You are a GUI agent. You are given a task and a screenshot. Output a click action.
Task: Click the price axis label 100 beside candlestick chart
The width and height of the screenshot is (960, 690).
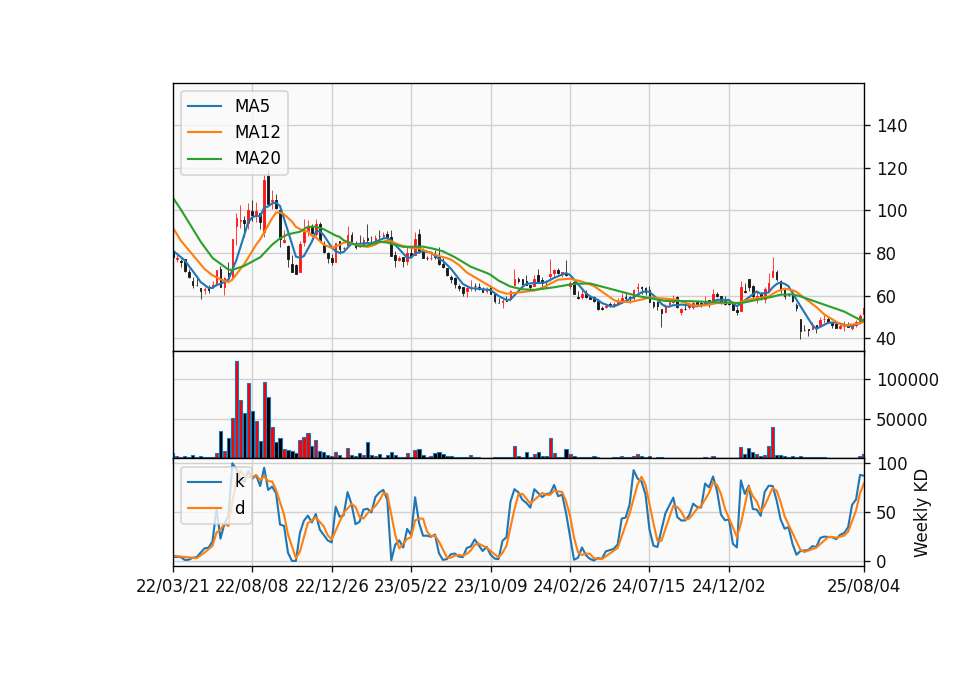coord(892,211)
